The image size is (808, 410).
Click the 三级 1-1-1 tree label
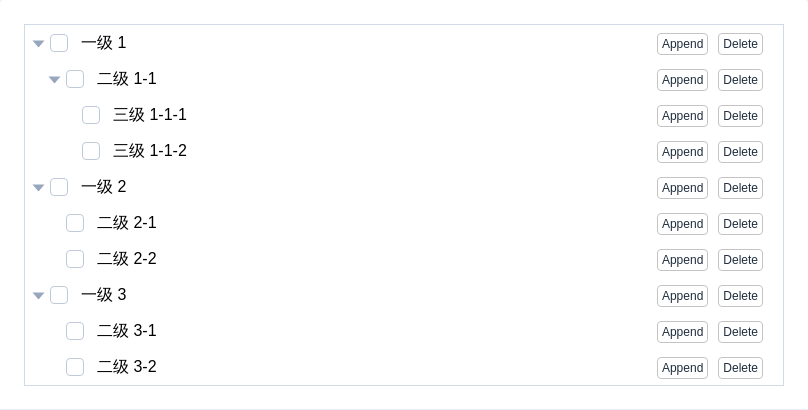pyautogui.click(x=150, y=115)
